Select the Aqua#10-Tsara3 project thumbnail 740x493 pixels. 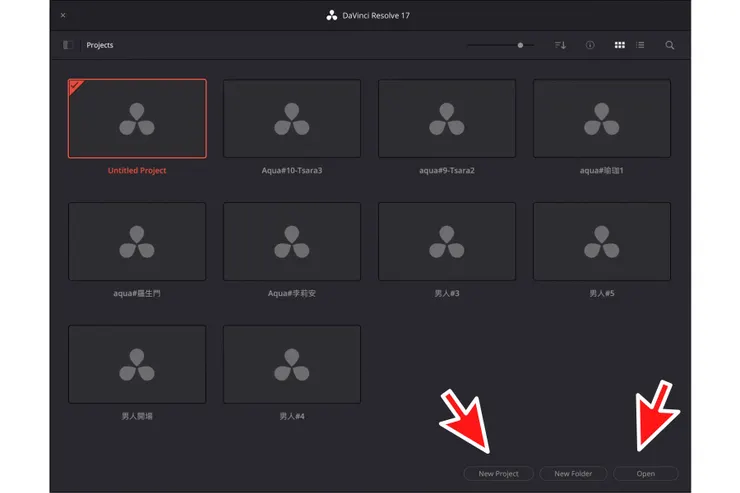[292, 119]
